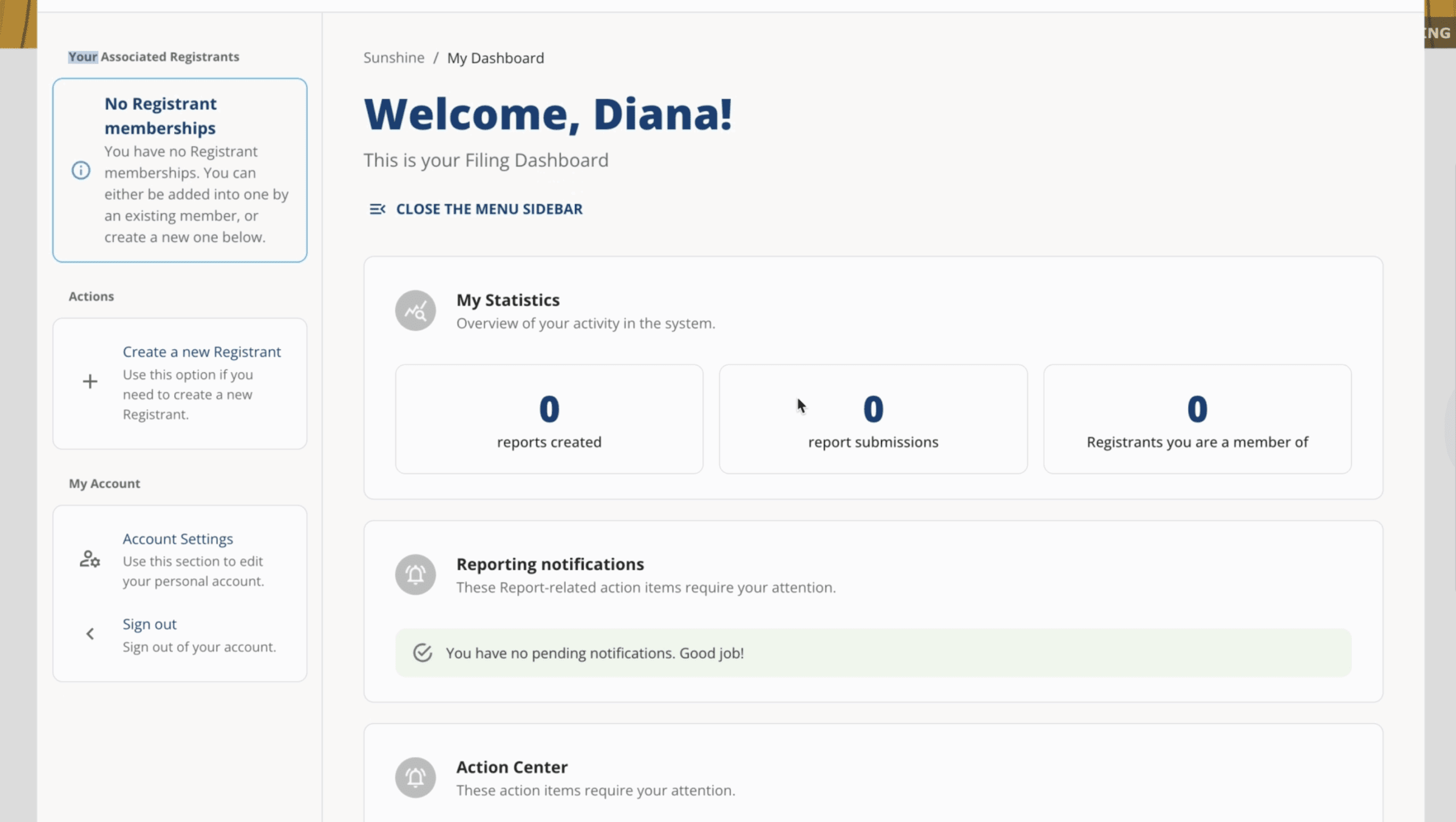The image size is (1456, 822).
Task: Click the checkmark icon in no pending notifications
Action: [423, 653]
